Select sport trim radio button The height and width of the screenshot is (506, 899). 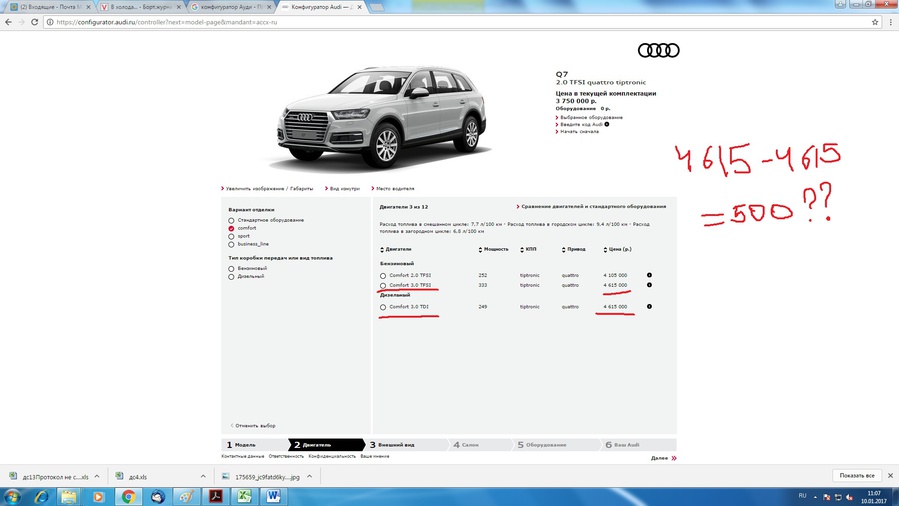tap(231, 237)
